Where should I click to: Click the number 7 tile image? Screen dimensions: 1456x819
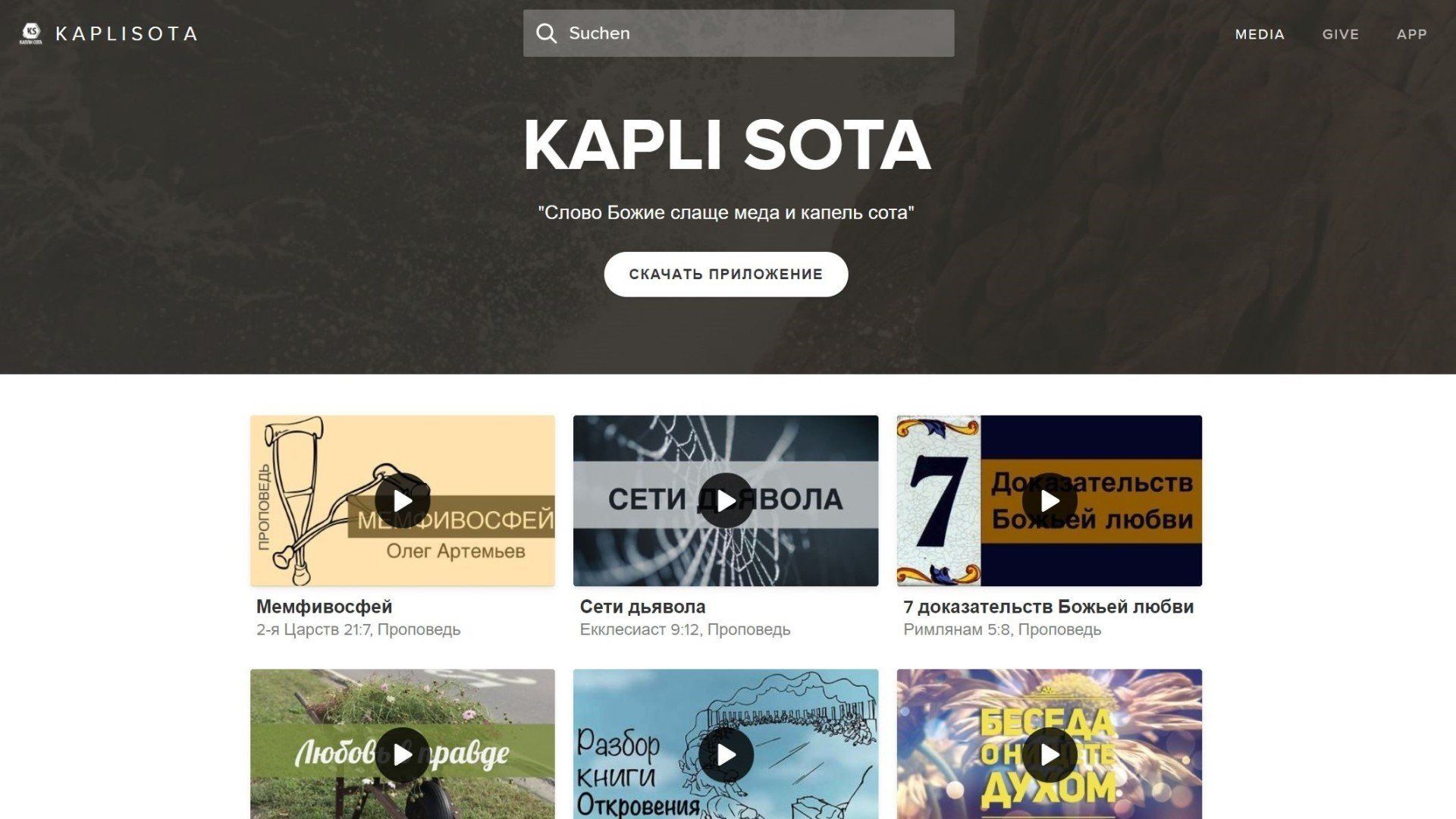pyautogui.click(x=939, y=500)
